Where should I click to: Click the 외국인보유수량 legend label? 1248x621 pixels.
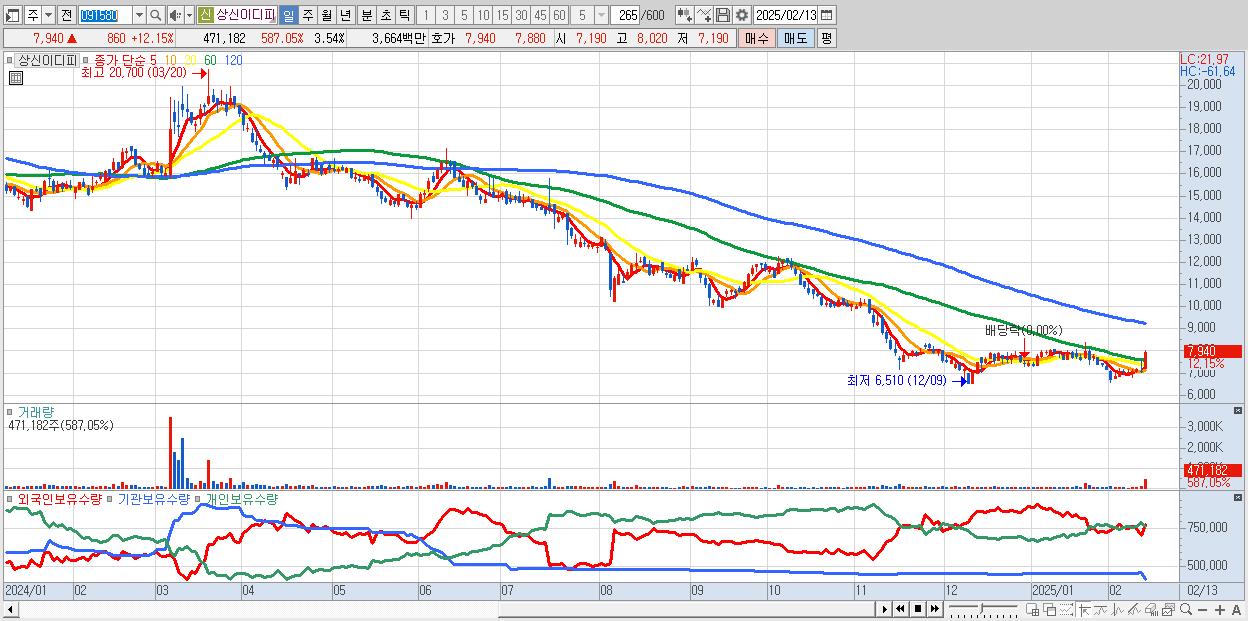tap(58, 498)
